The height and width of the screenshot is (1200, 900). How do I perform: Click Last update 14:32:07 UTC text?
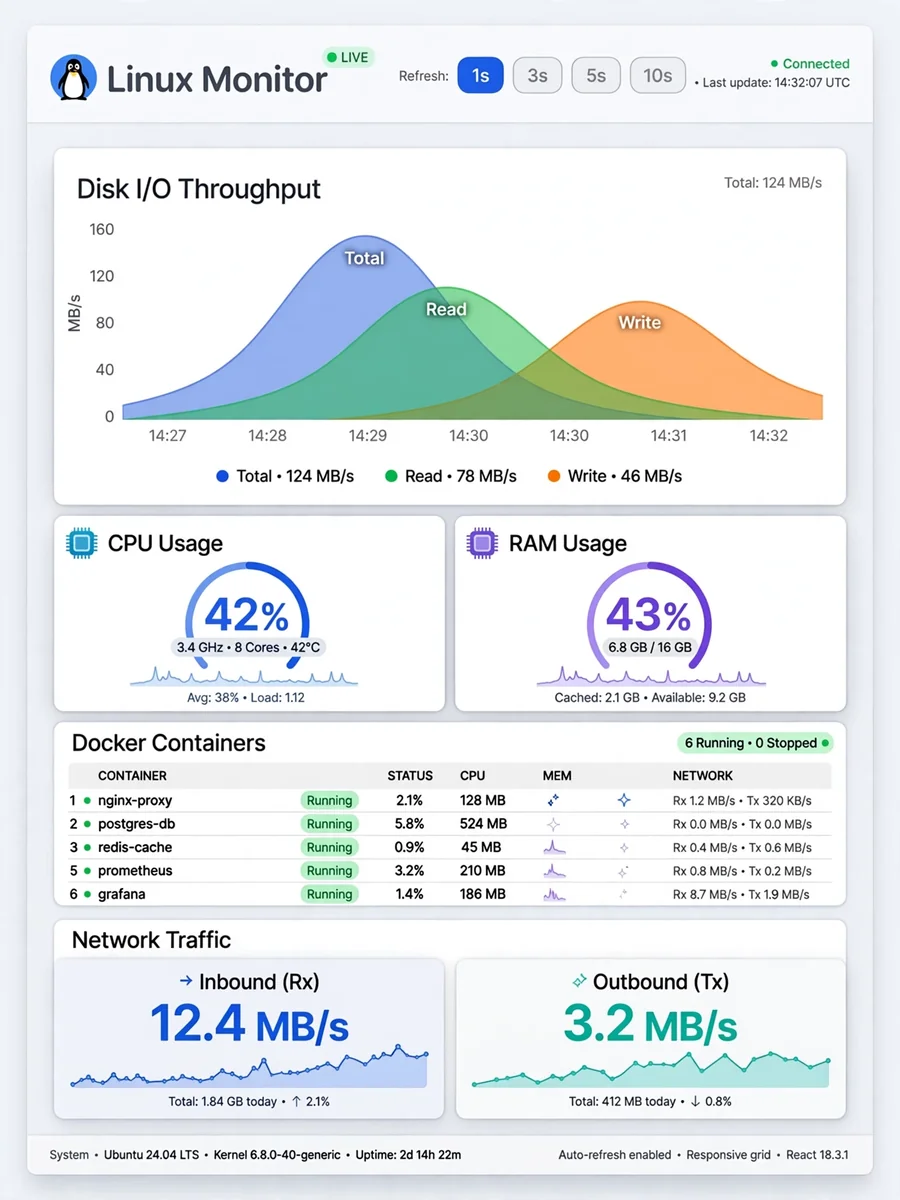pyautogui.click(x=776, y=83)
